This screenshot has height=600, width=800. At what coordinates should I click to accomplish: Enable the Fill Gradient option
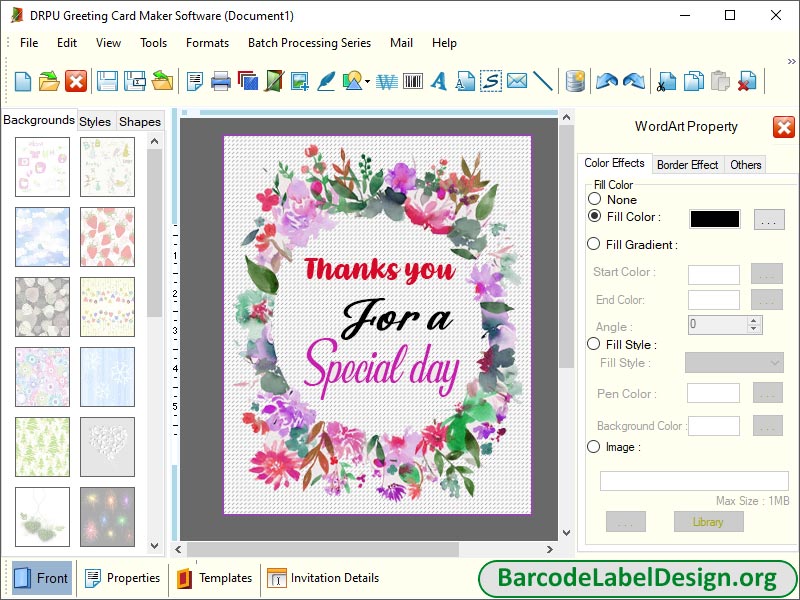595,244
